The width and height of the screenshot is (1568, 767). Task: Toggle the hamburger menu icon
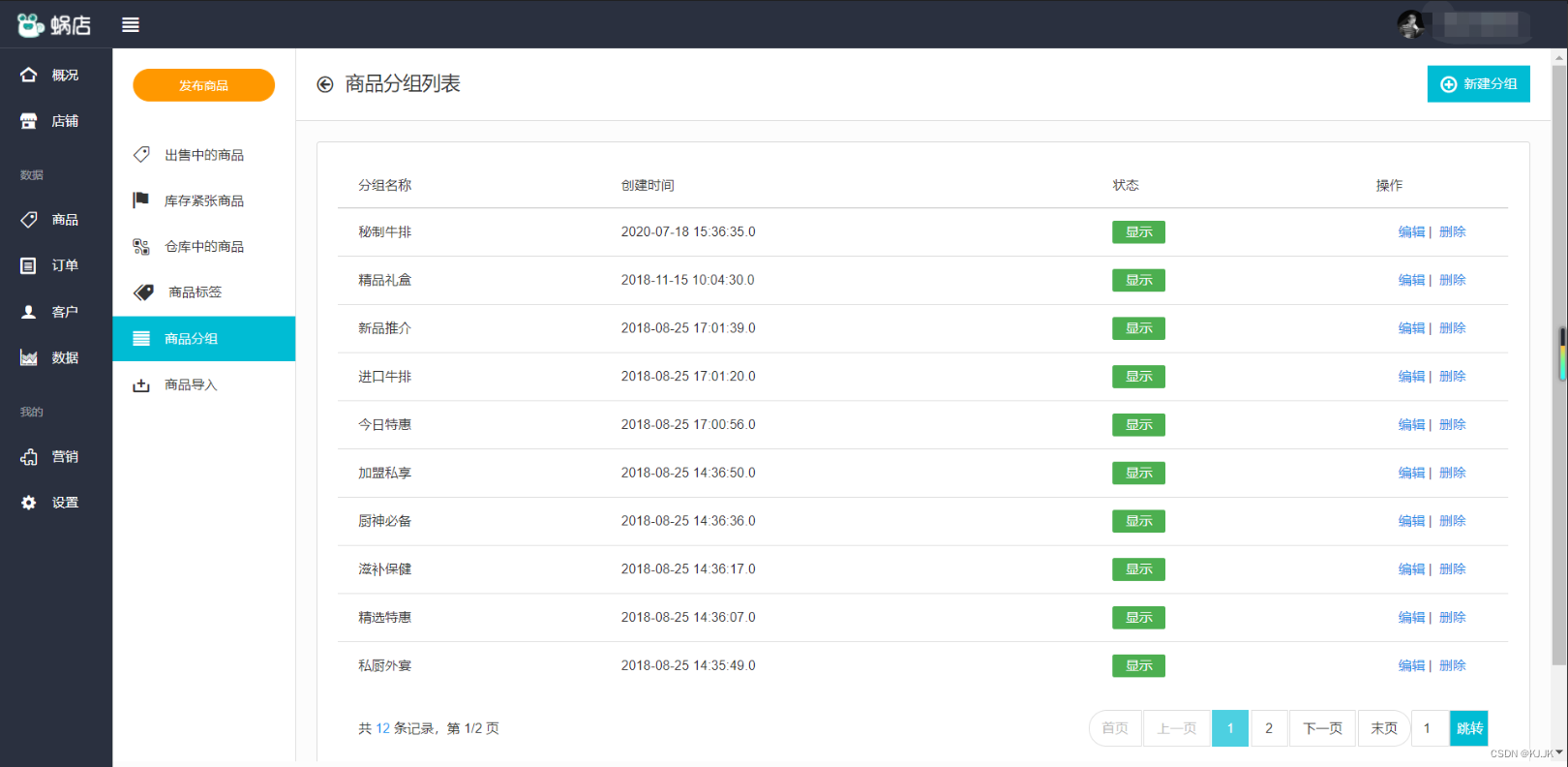point(131,25)
